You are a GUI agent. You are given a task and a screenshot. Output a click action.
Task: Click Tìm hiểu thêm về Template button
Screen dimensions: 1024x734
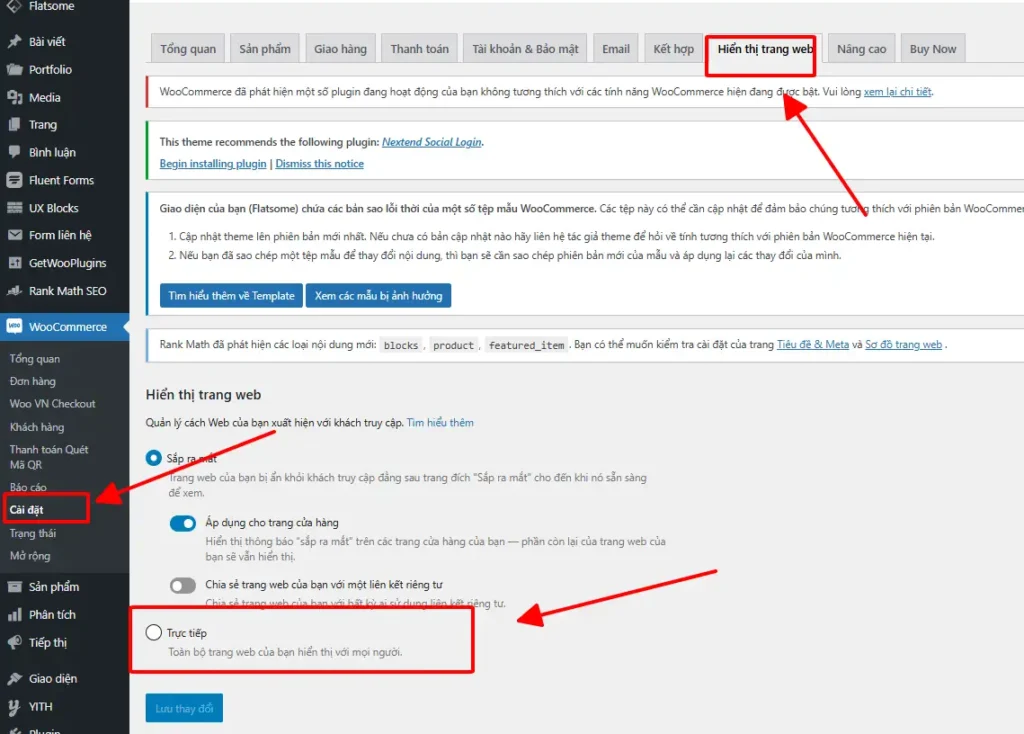(231, 296)
